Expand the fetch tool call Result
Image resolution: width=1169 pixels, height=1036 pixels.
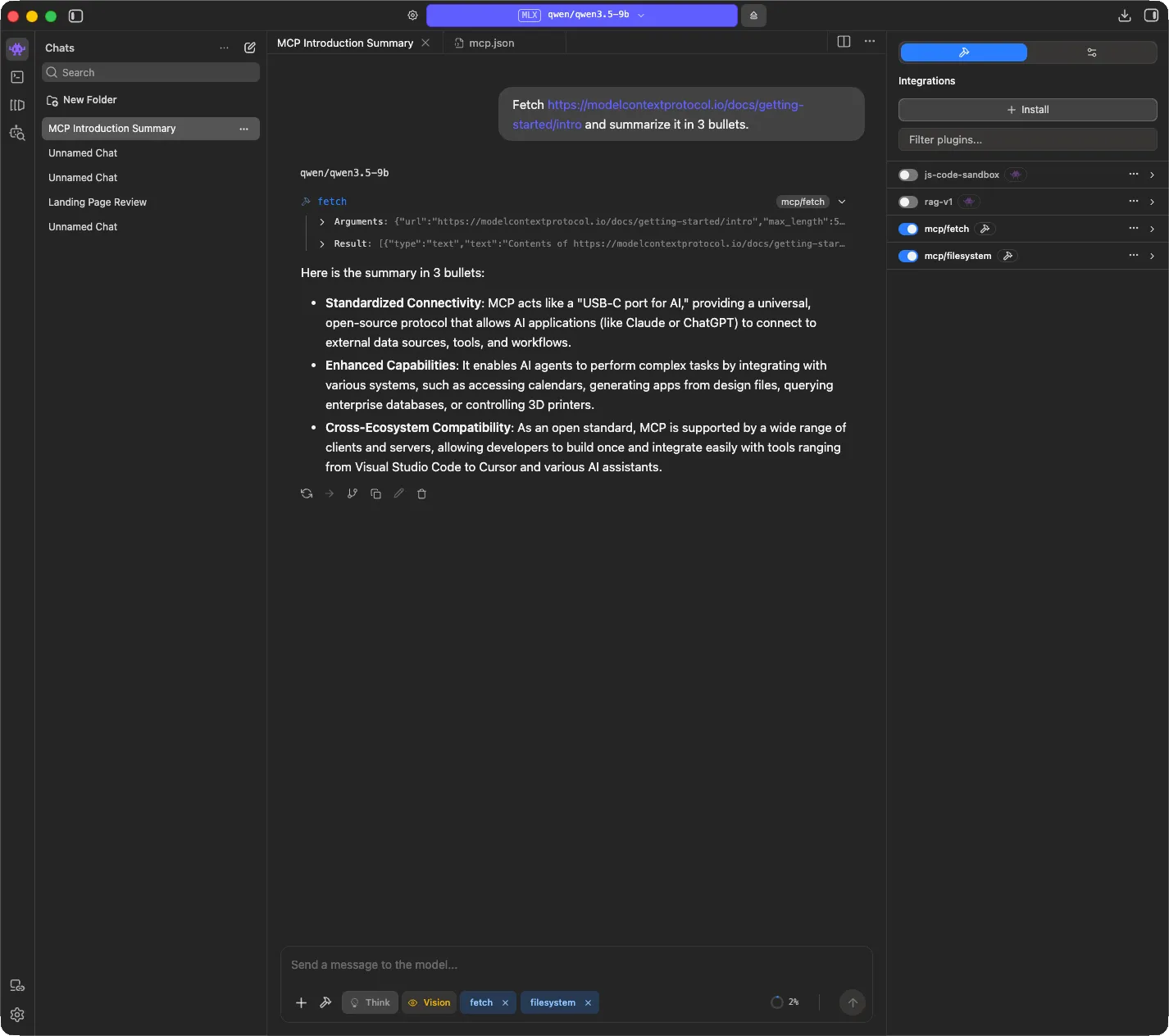point(322,244)
